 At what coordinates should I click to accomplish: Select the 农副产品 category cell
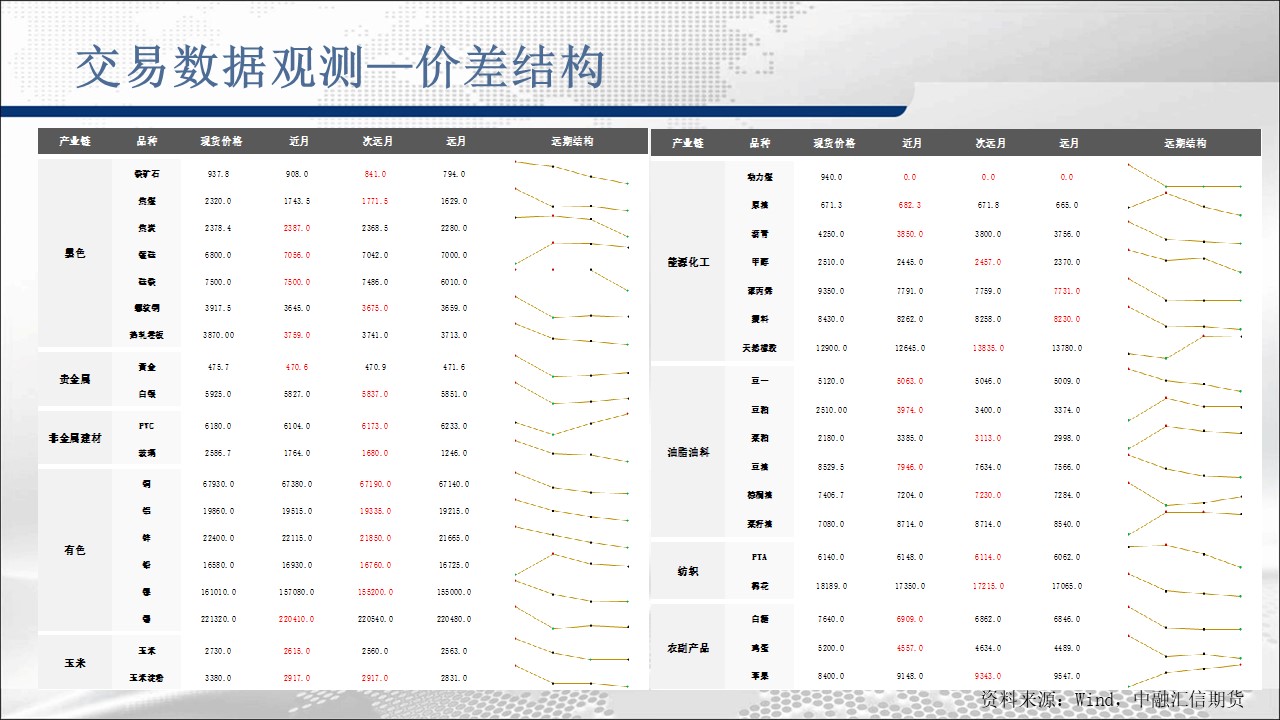tap(688, 648)
